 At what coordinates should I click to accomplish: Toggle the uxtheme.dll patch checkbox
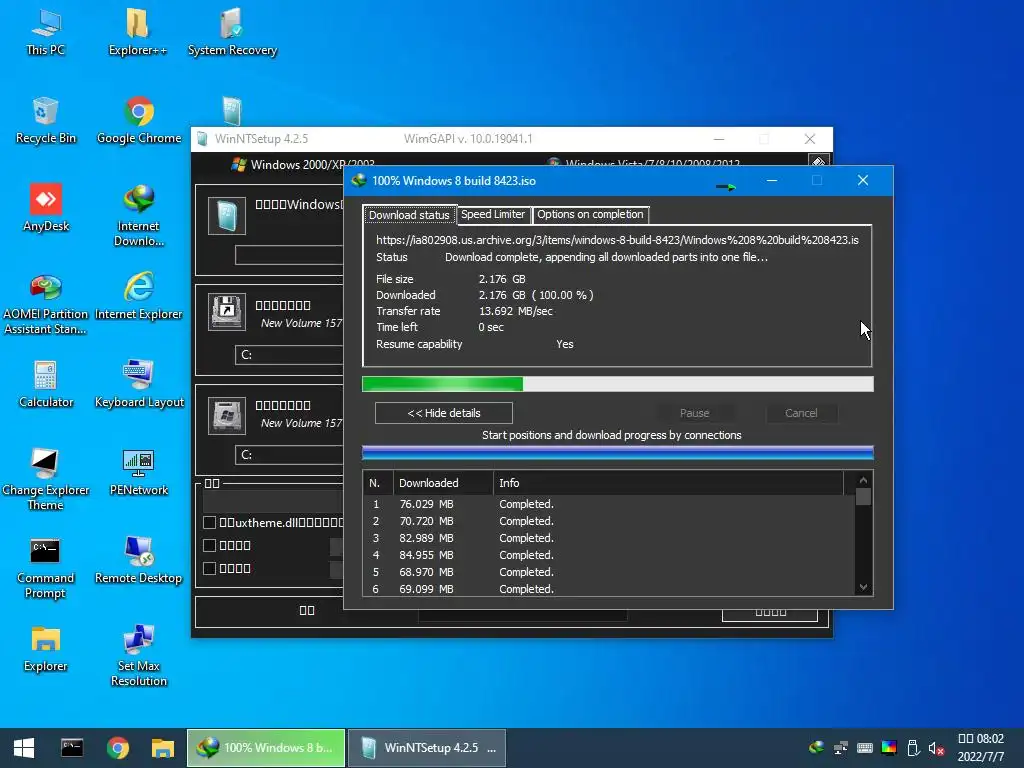(x=210, y=522)
